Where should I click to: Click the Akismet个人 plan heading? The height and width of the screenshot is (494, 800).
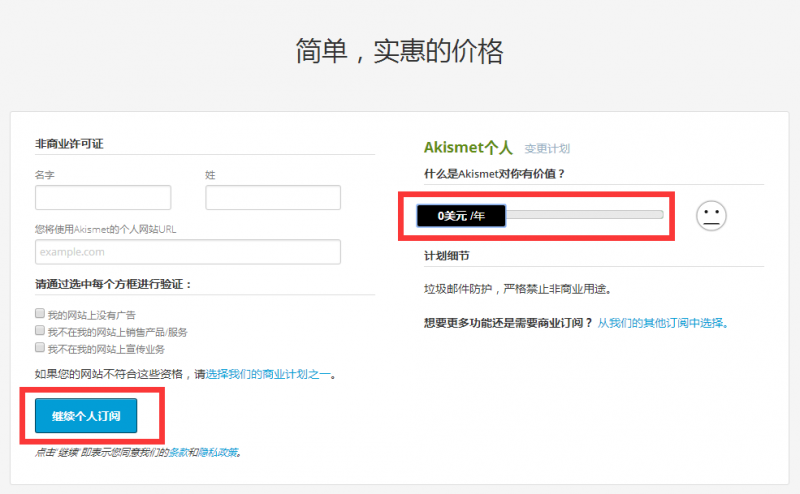(x=468, y=148)
